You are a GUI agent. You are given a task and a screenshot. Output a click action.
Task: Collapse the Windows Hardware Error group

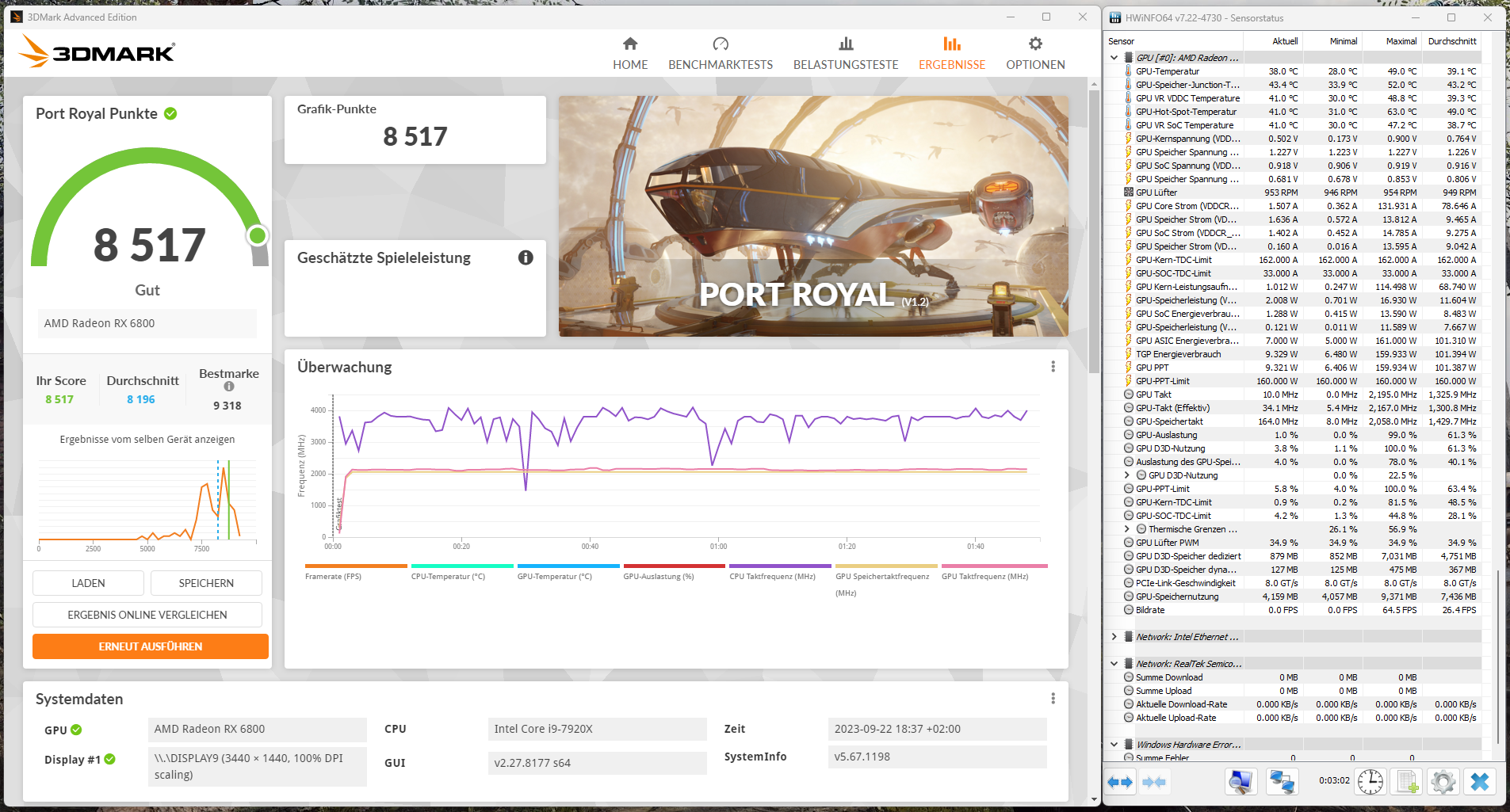pyautogui.click(x=1114, y=745)
